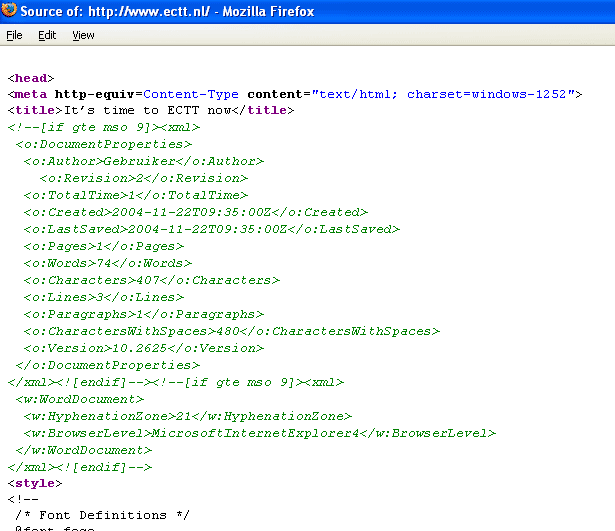The image size is (615, 531).
Task: Click the opening o:DocumentProperties line
Action: tap(104, 144)
